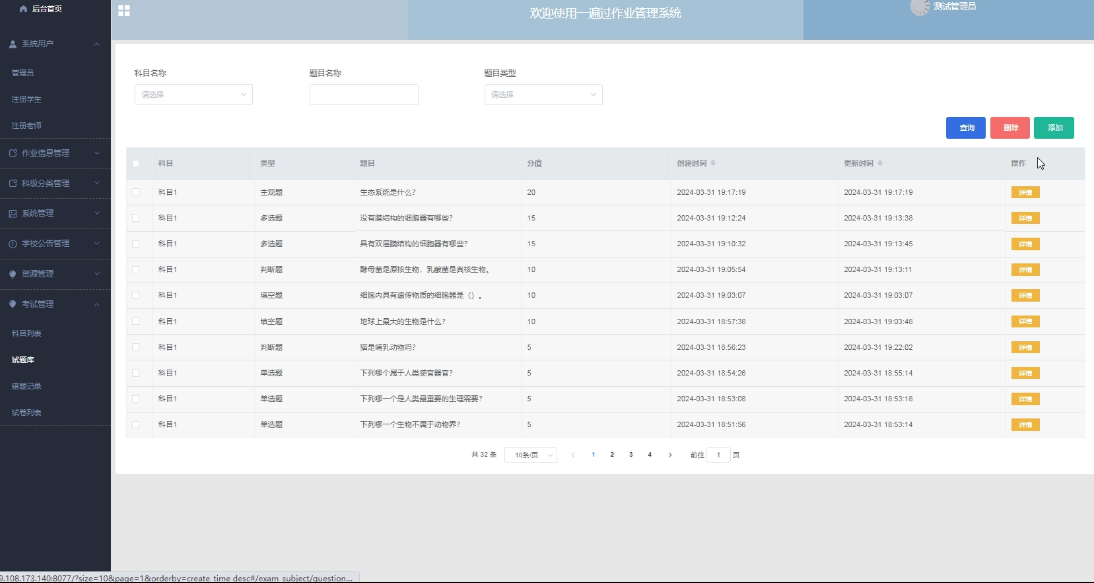Image resolution: width=1094 pixels, height=583 pixels.
Task: Check the row created 2024-03-31 19:10:32
Action: 135,243
